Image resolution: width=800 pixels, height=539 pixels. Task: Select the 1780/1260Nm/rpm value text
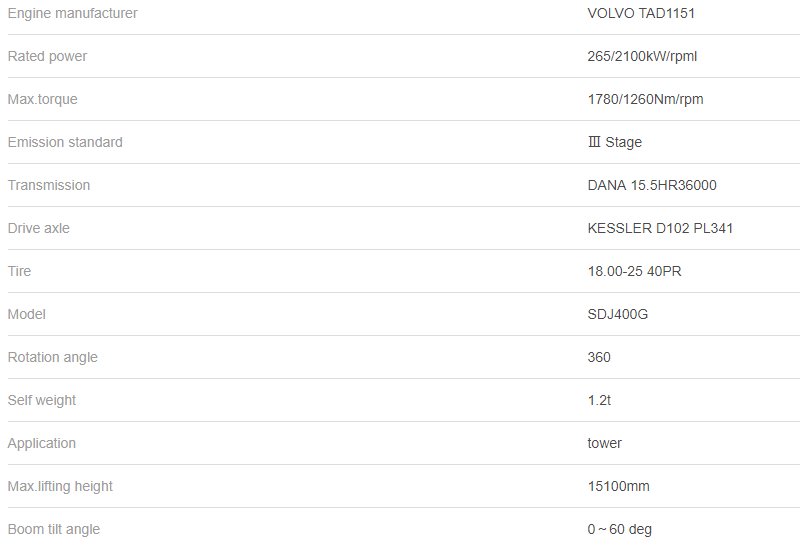[x=645, y=99]
